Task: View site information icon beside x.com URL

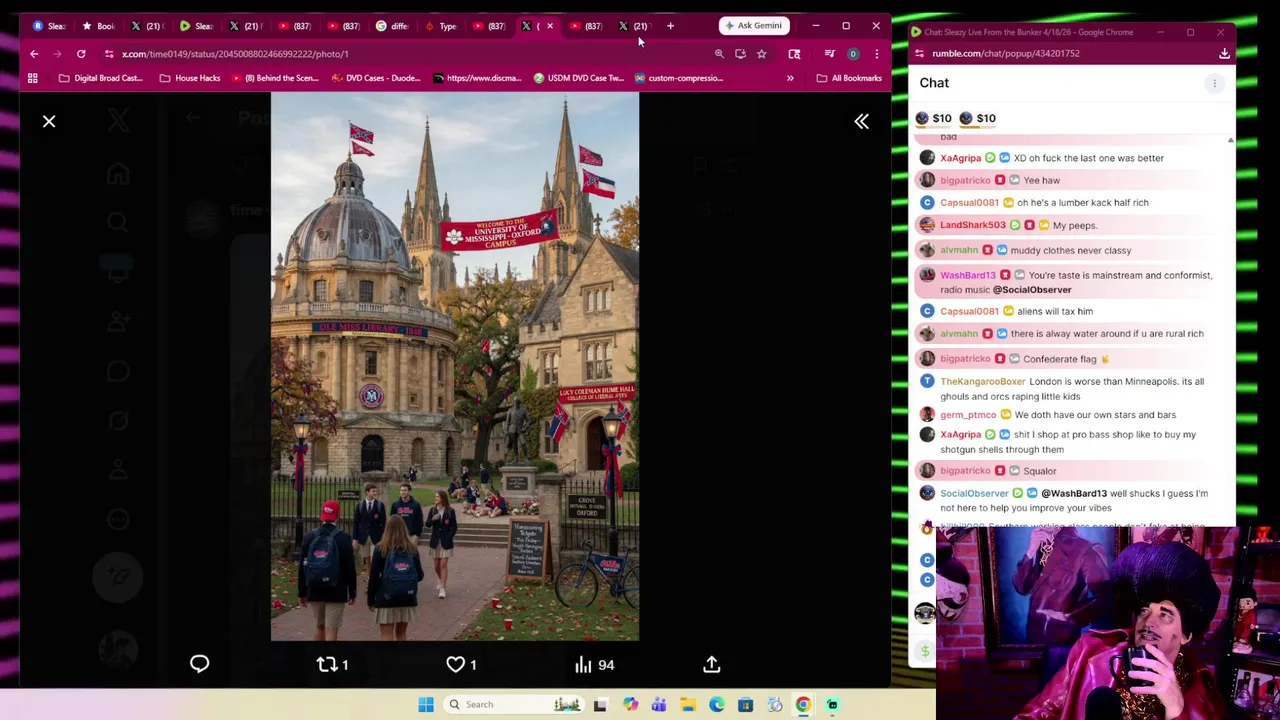Action: coord(108,54)
